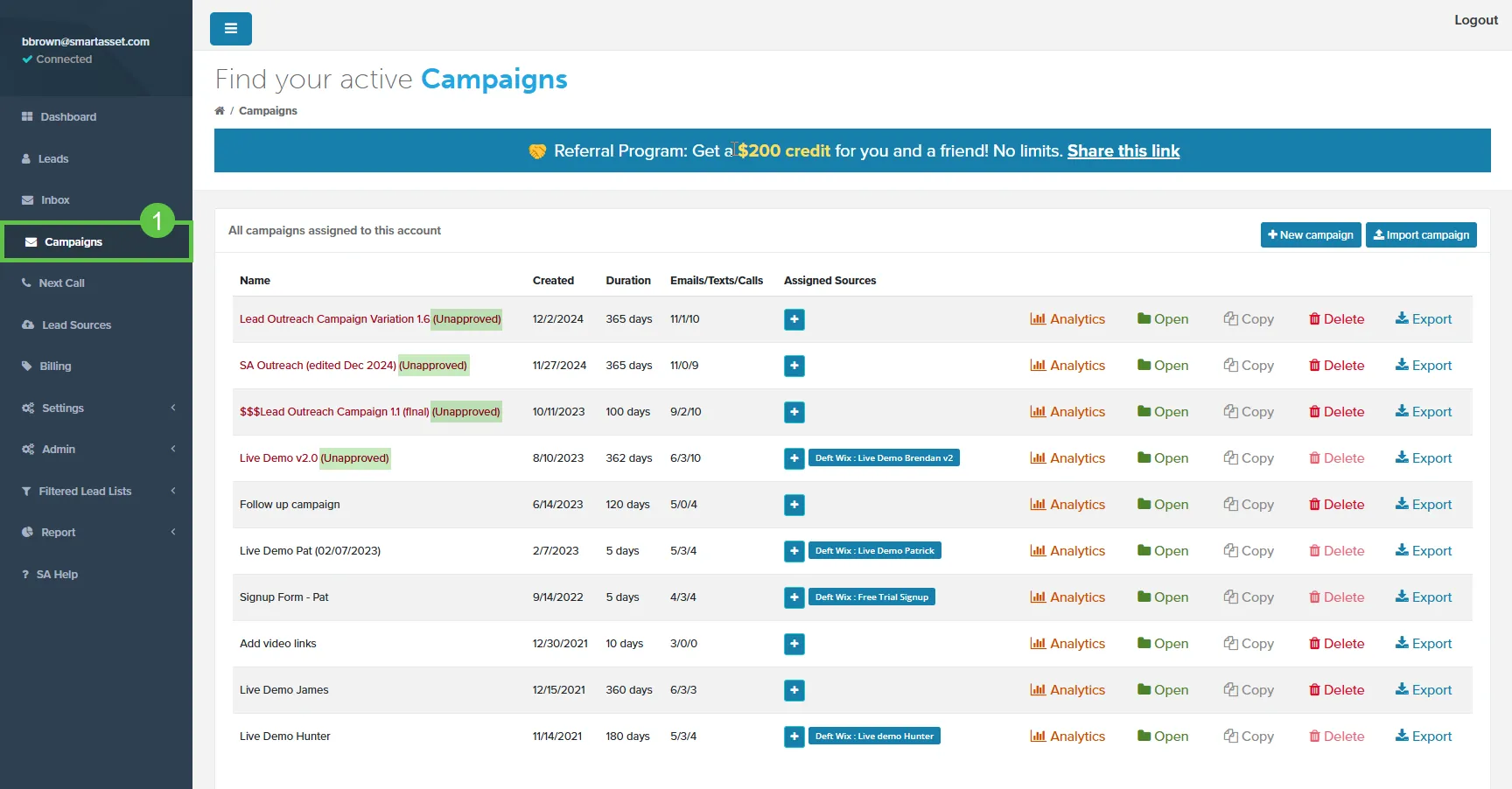
Task: Open Analytics for Signup Form - Pat
Action: click(1067, 597)
